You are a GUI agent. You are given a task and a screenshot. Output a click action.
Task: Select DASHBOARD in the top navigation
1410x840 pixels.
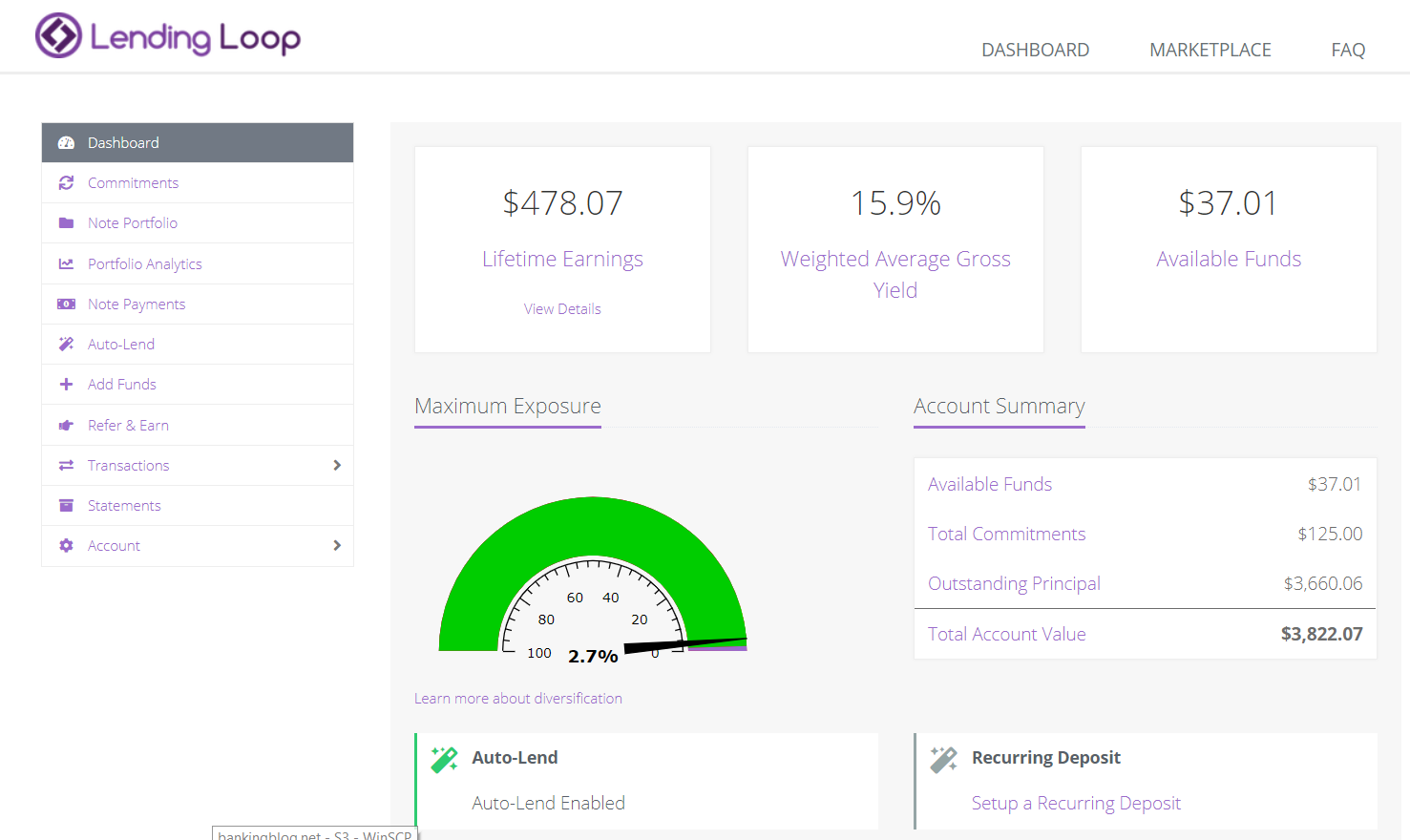[1035, 49]
